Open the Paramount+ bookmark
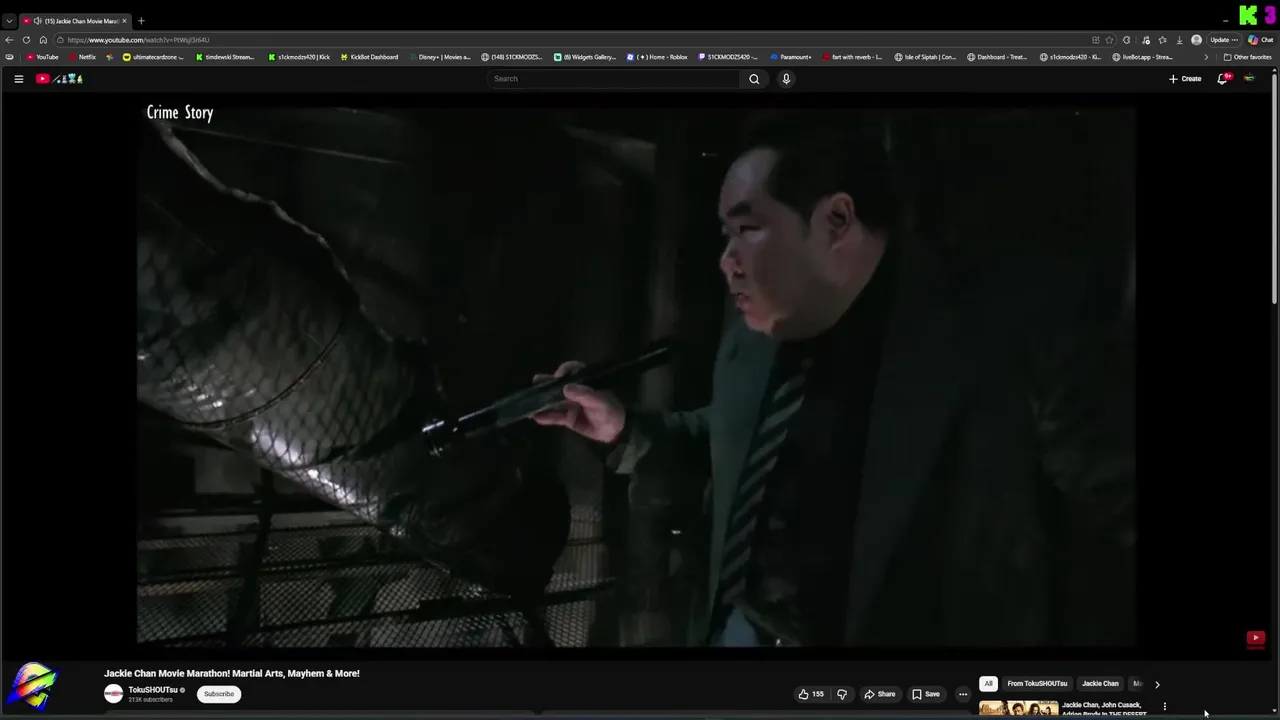The height and width of the screenshot is (720, 1280). pyautogui.click(x=790, y=57)
